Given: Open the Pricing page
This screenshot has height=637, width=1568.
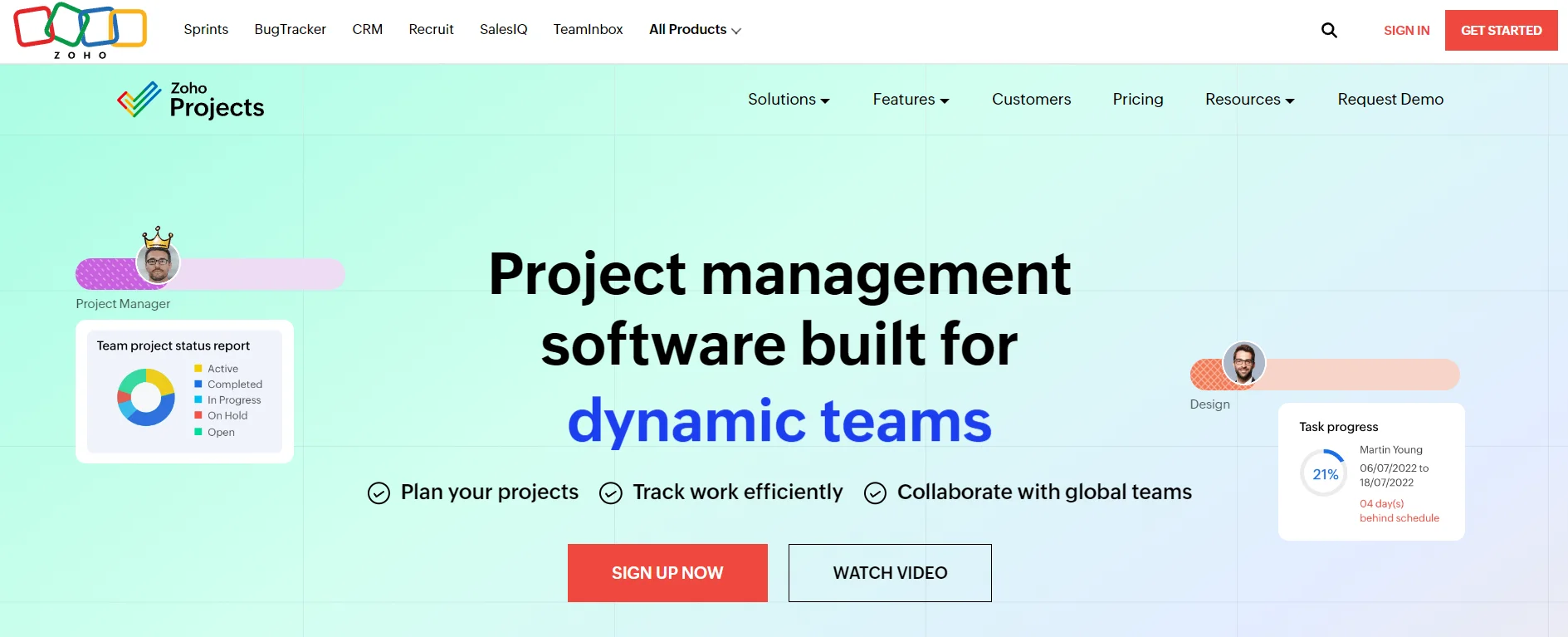Looking at the screenshot, I should [x=1138, y=100].
